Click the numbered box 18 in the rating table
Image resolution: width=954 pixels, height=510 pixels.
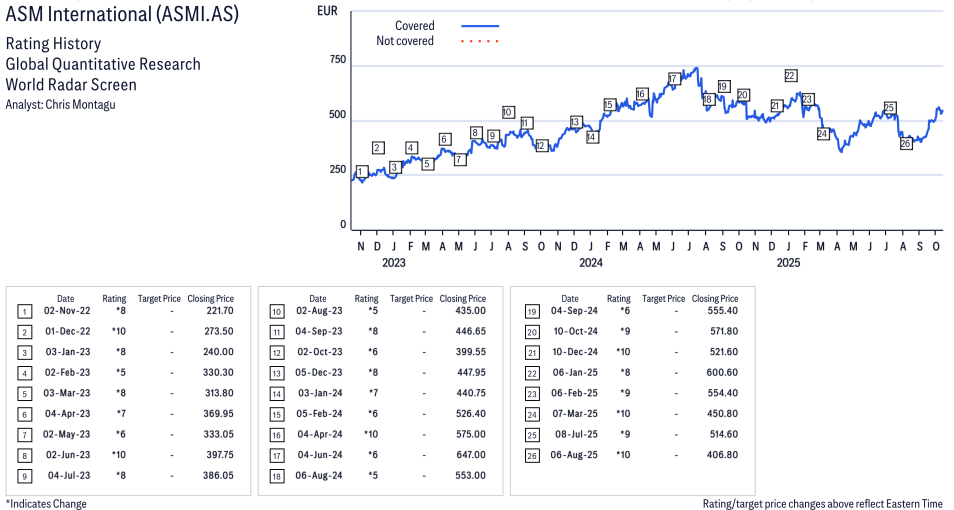(276, 476)
